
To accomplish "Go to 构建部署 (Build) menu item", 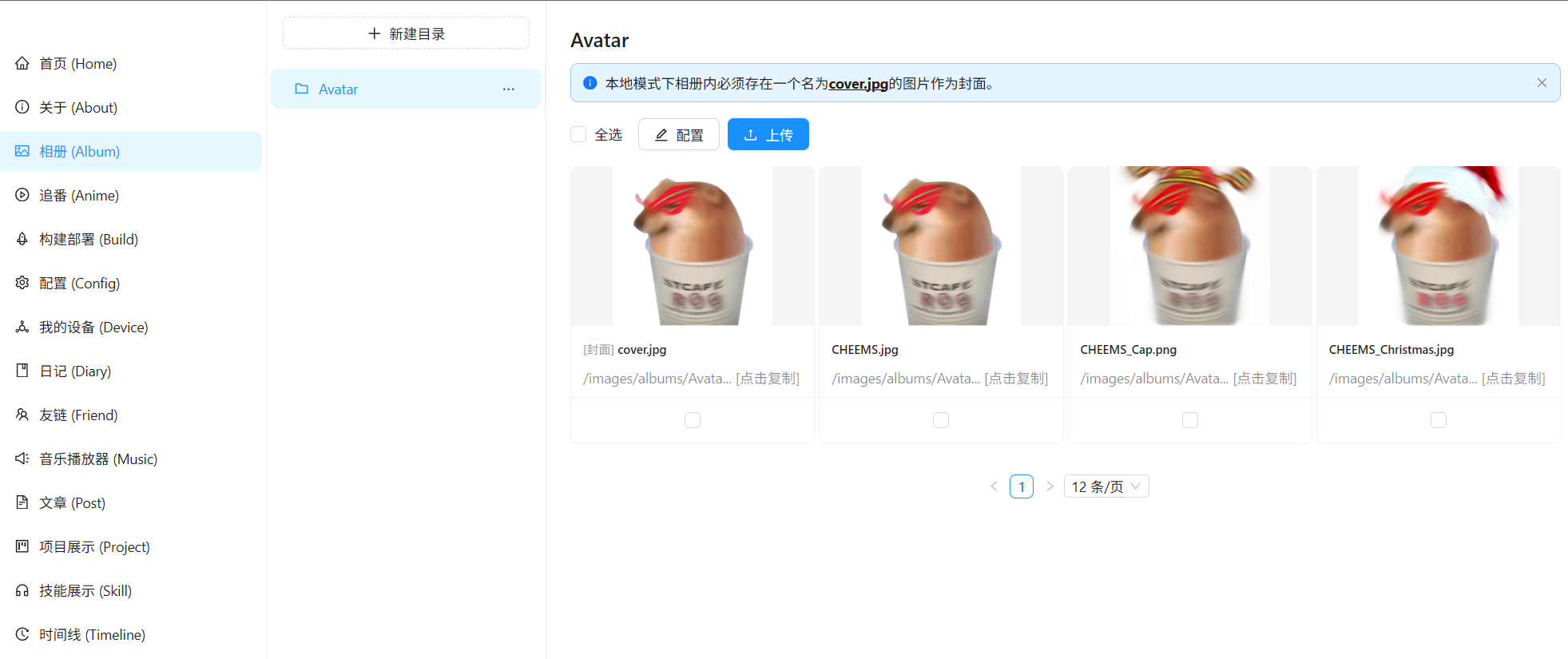I will [131, 239].
